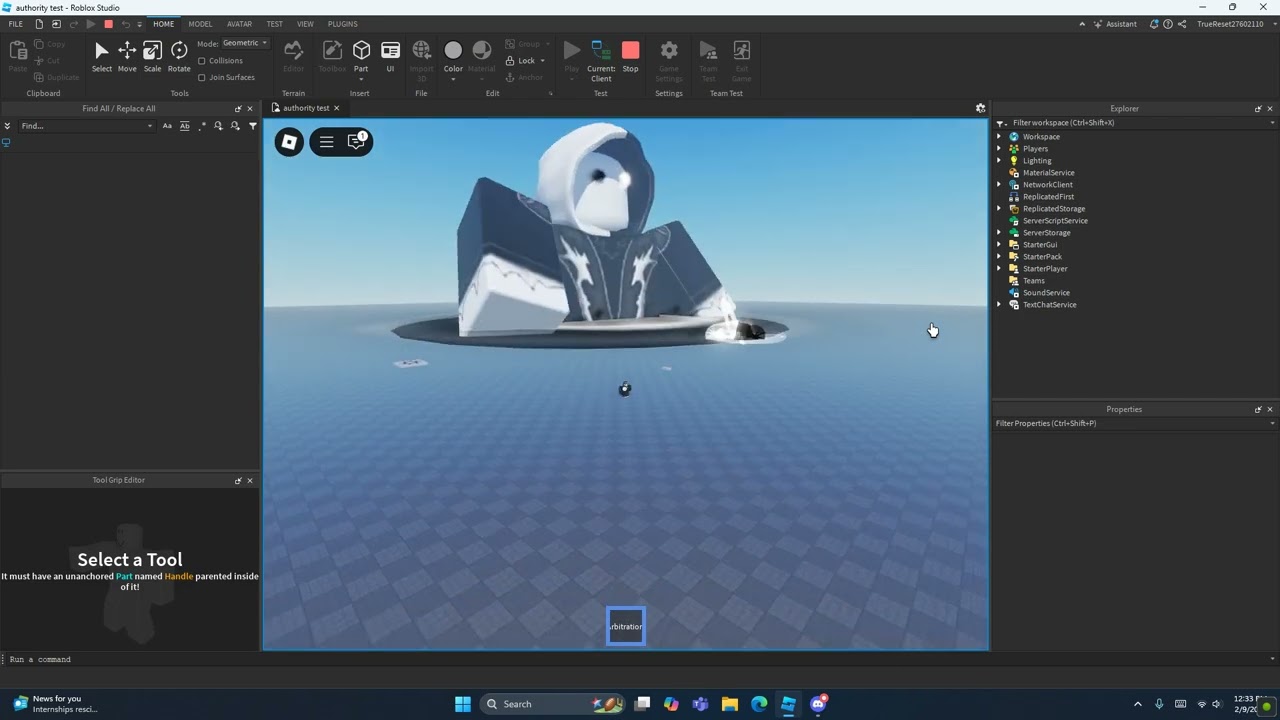Click the share icon in the title bar

pos(1182,24)
